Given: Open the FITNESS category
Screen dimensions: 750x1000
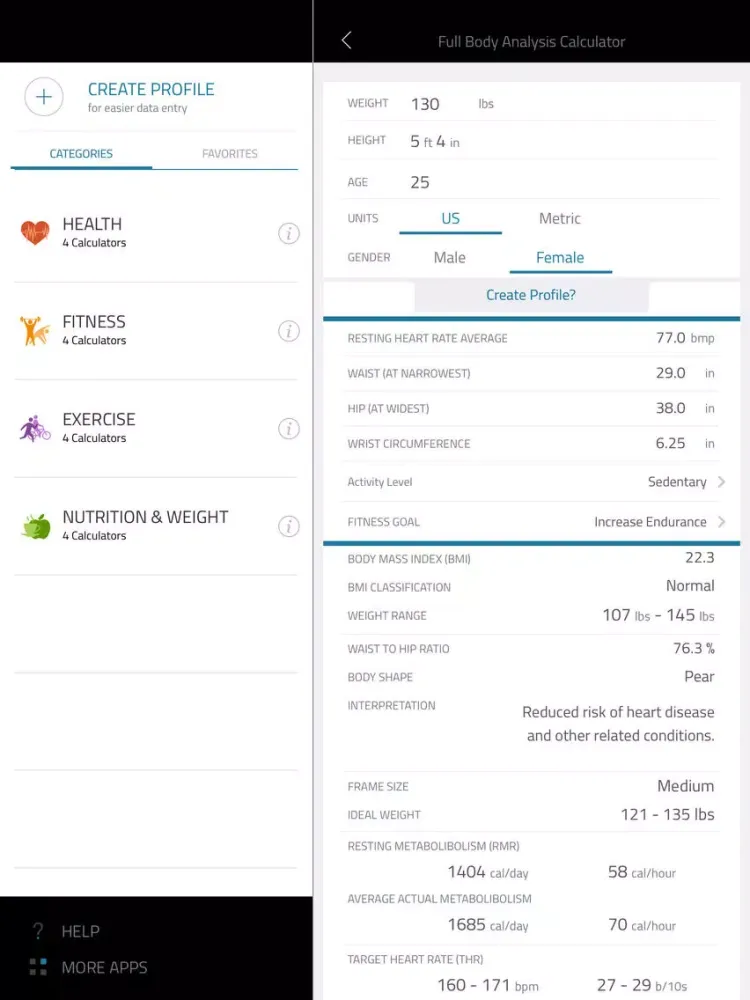Looking at the screenshot, I should (x=156, y=331).
